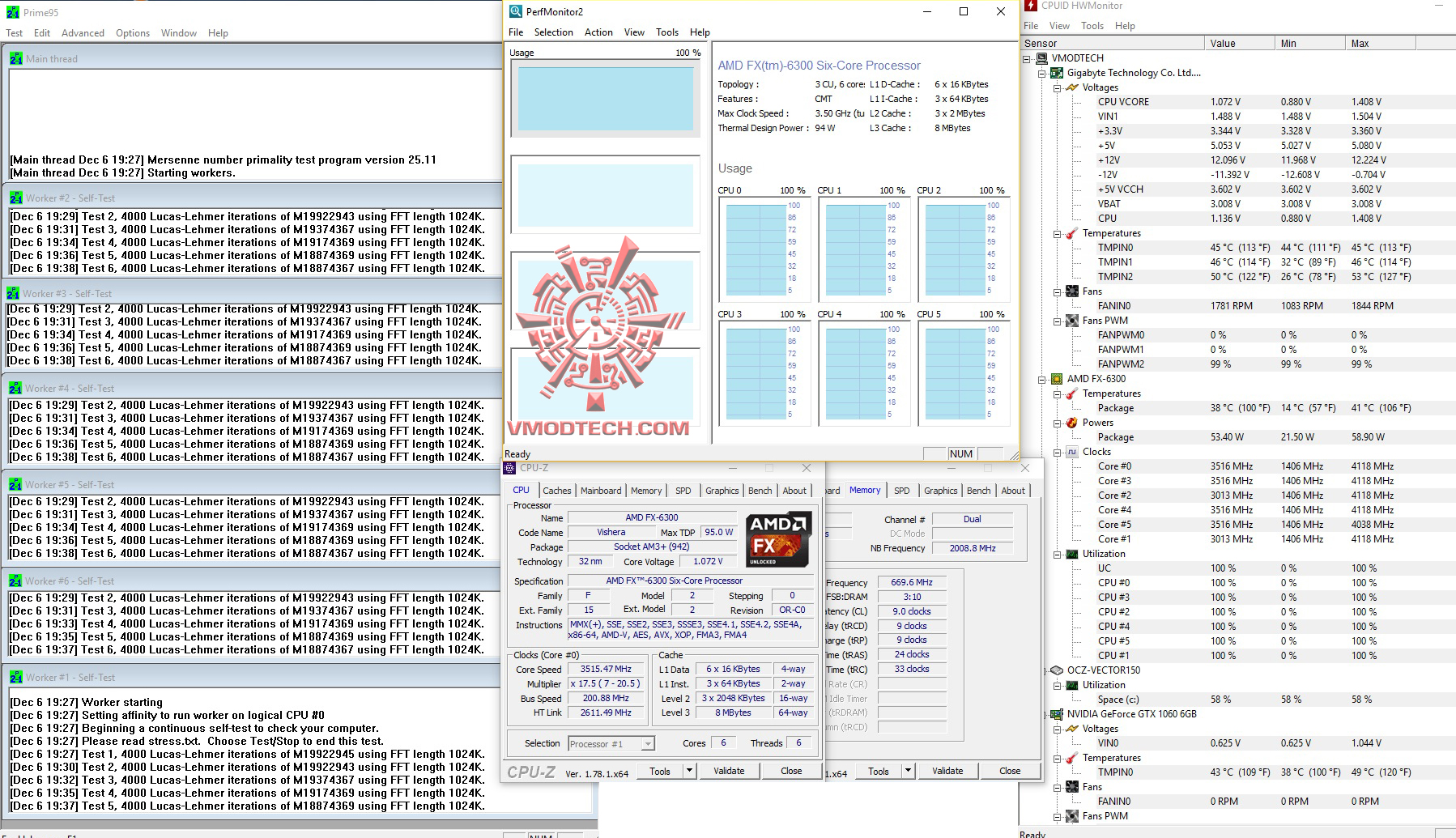This screenshot has width=1456, height=838.
Task: Click the Worker #6 Self-Test window icon
Action: pos(15,581)
